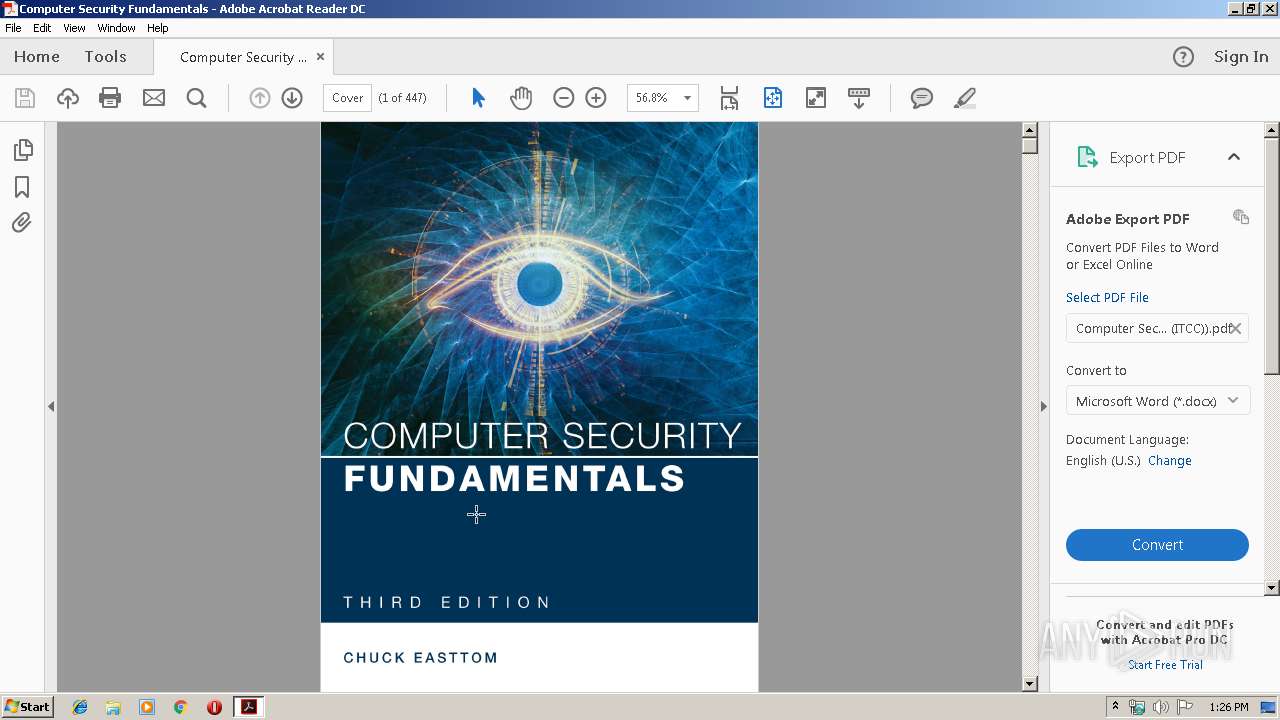Click the book cover page
This screenshot has height=720, width=1280.
[539, 407]
